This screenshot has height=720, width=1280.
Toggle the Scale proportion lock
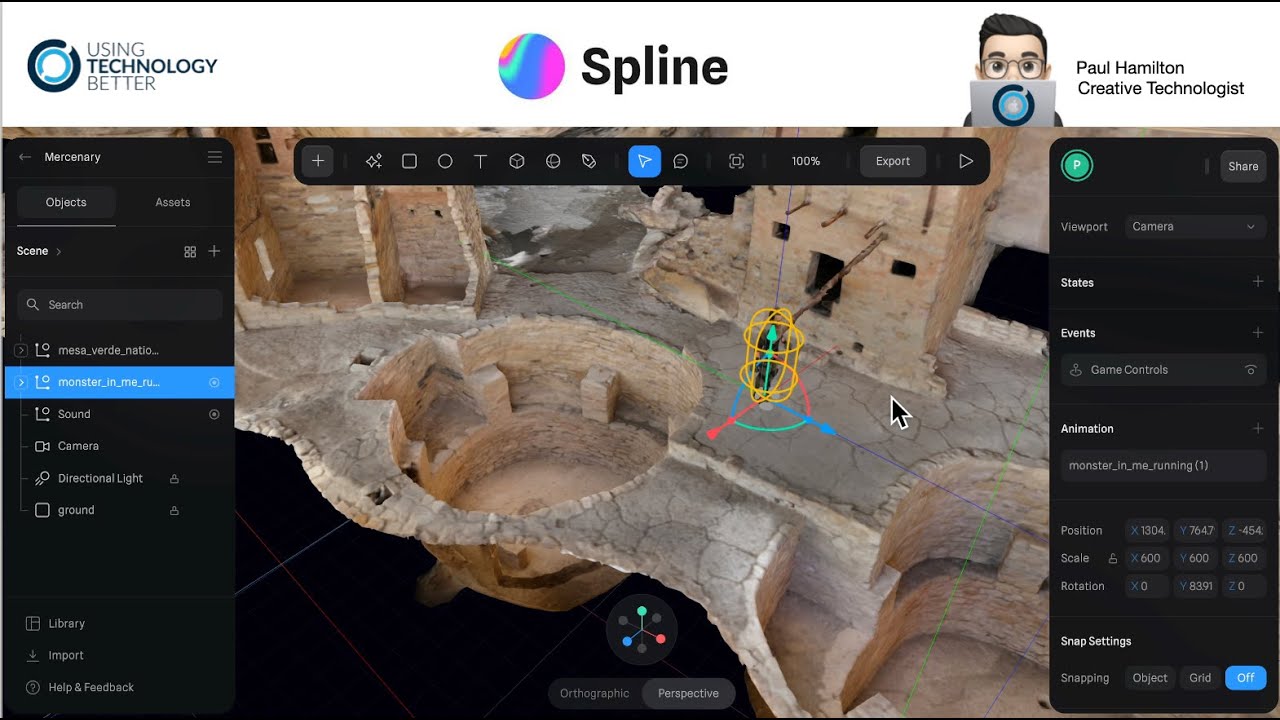click(1112, 558)
